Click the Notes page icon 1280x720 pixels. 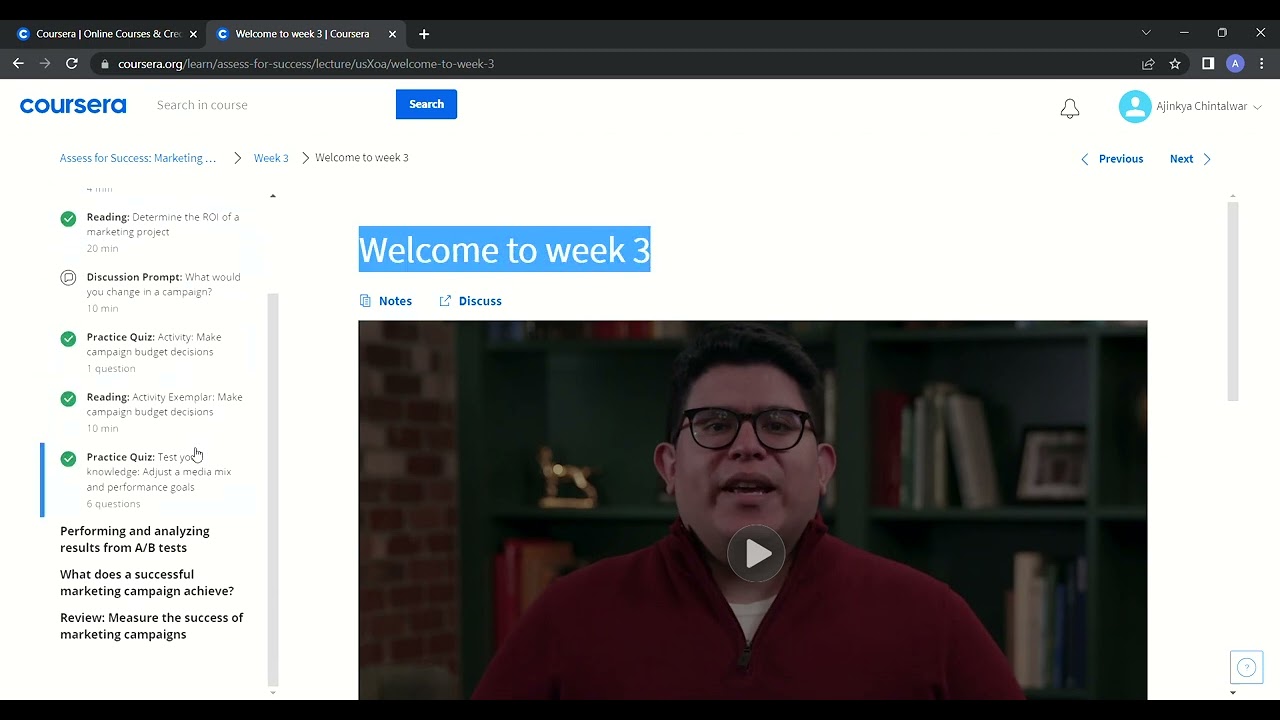coord(365,301)
